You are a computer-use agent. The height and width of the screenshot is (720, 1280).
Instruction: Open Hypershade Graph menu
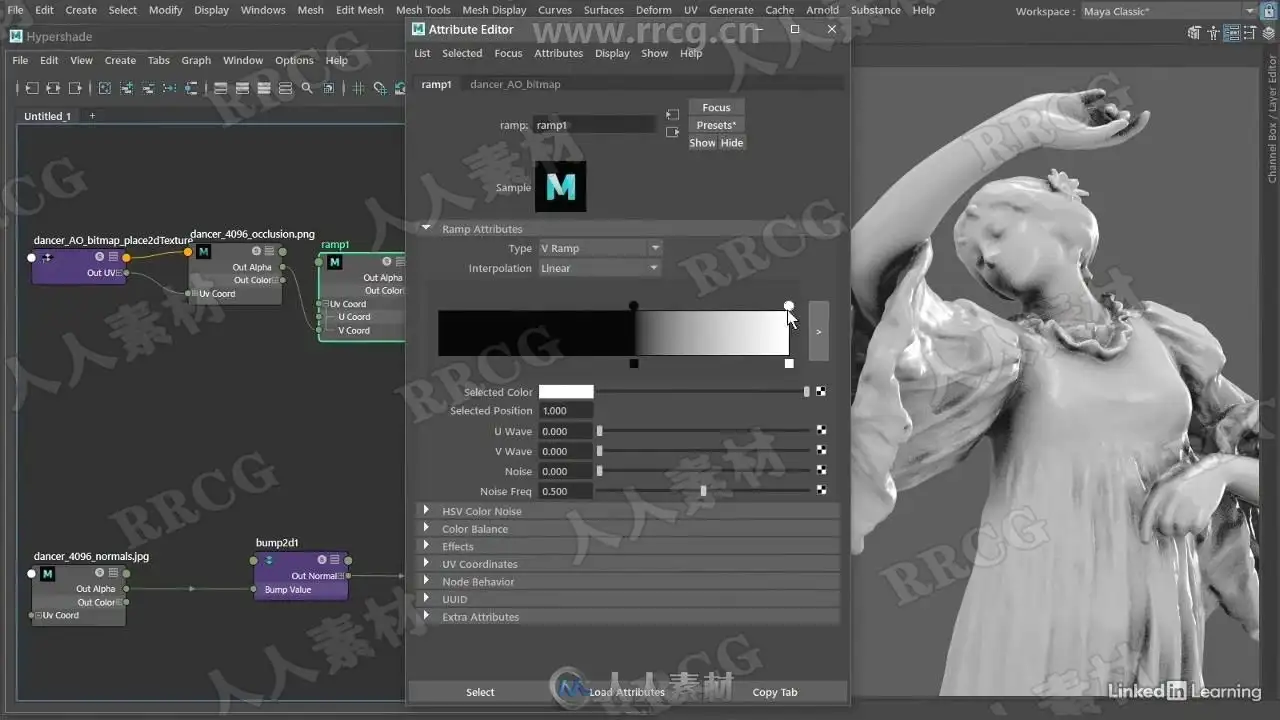pos(196,60)
